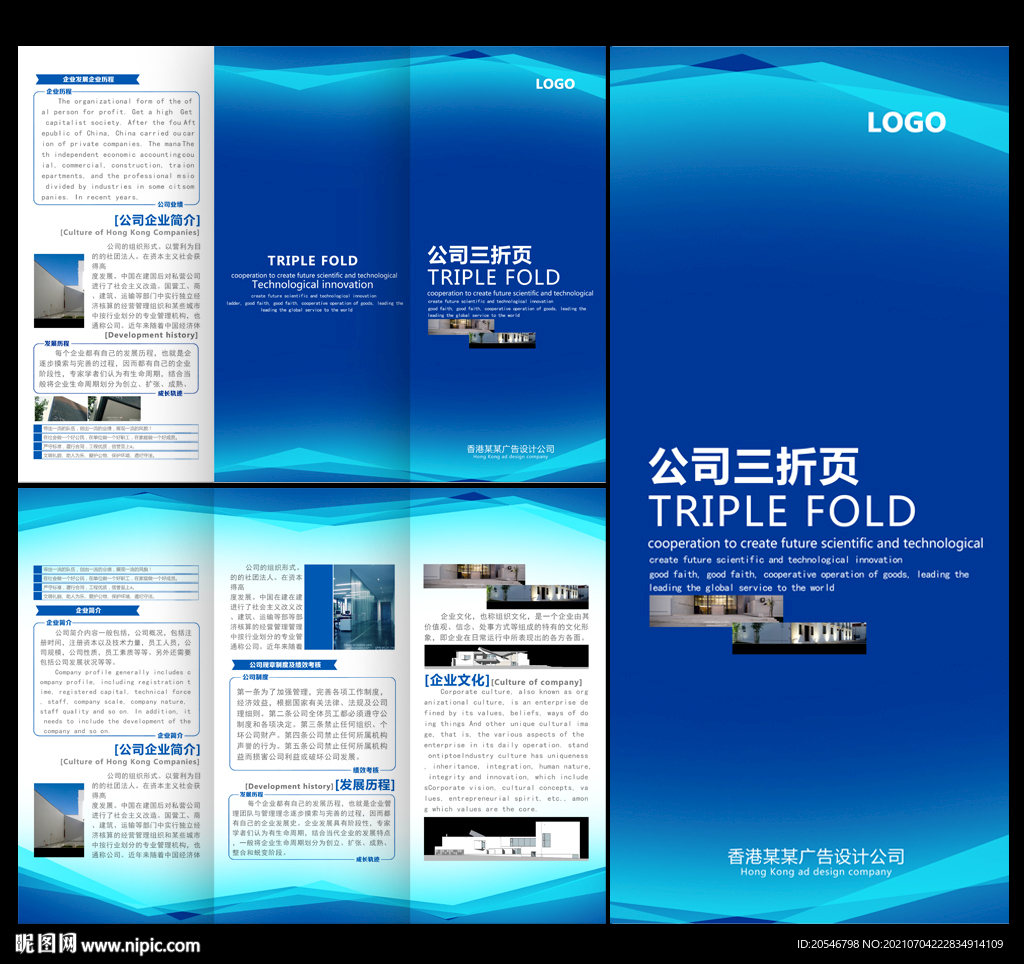Click the large LOGO on the right cover
Image resolution: width=1024 pixels, height=964 pixels.
tap(906, 122)
